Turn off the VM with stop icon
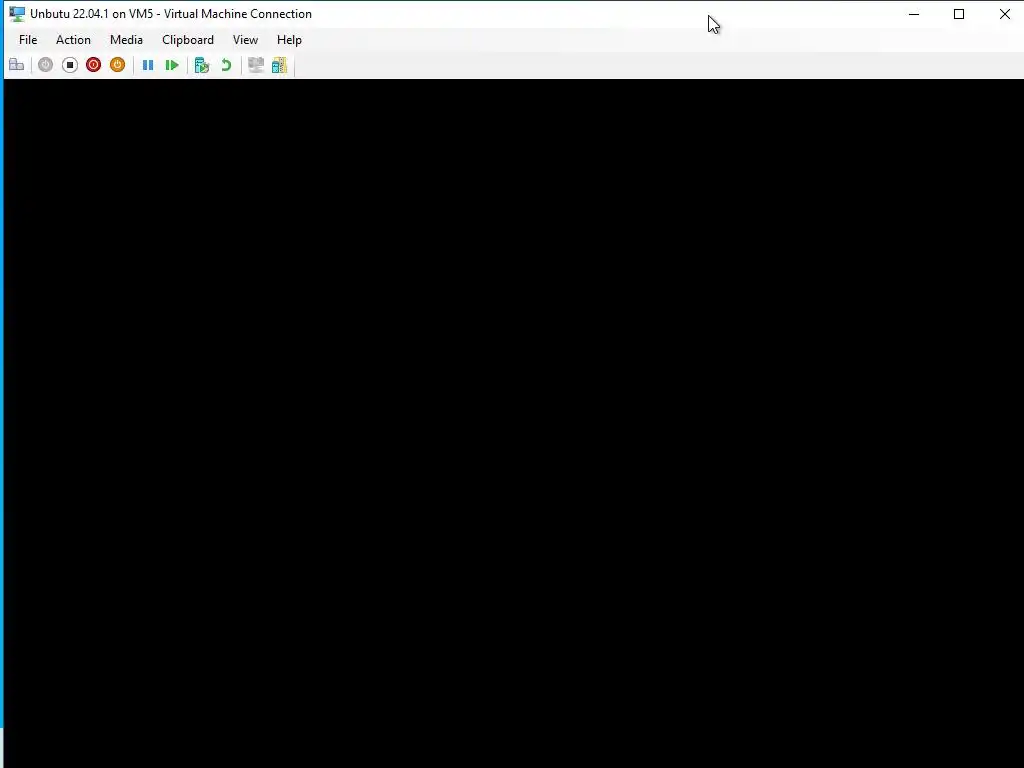Screen dimensions: 1024x768 70,65
